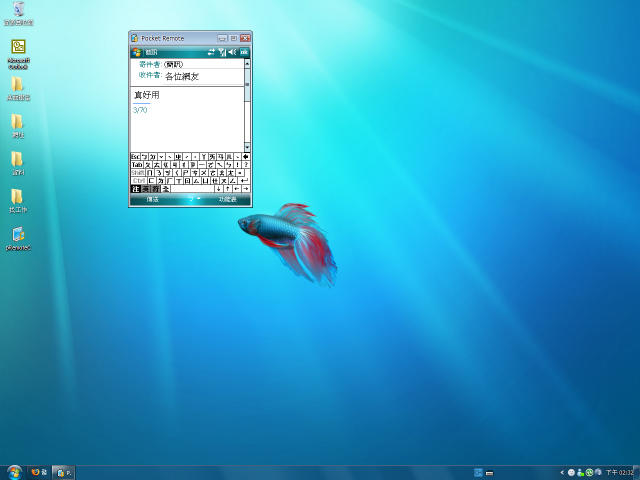Tap the down arrow key on the keyboard
This screenshot has height=480, width=640.
(x=218, y=189)
